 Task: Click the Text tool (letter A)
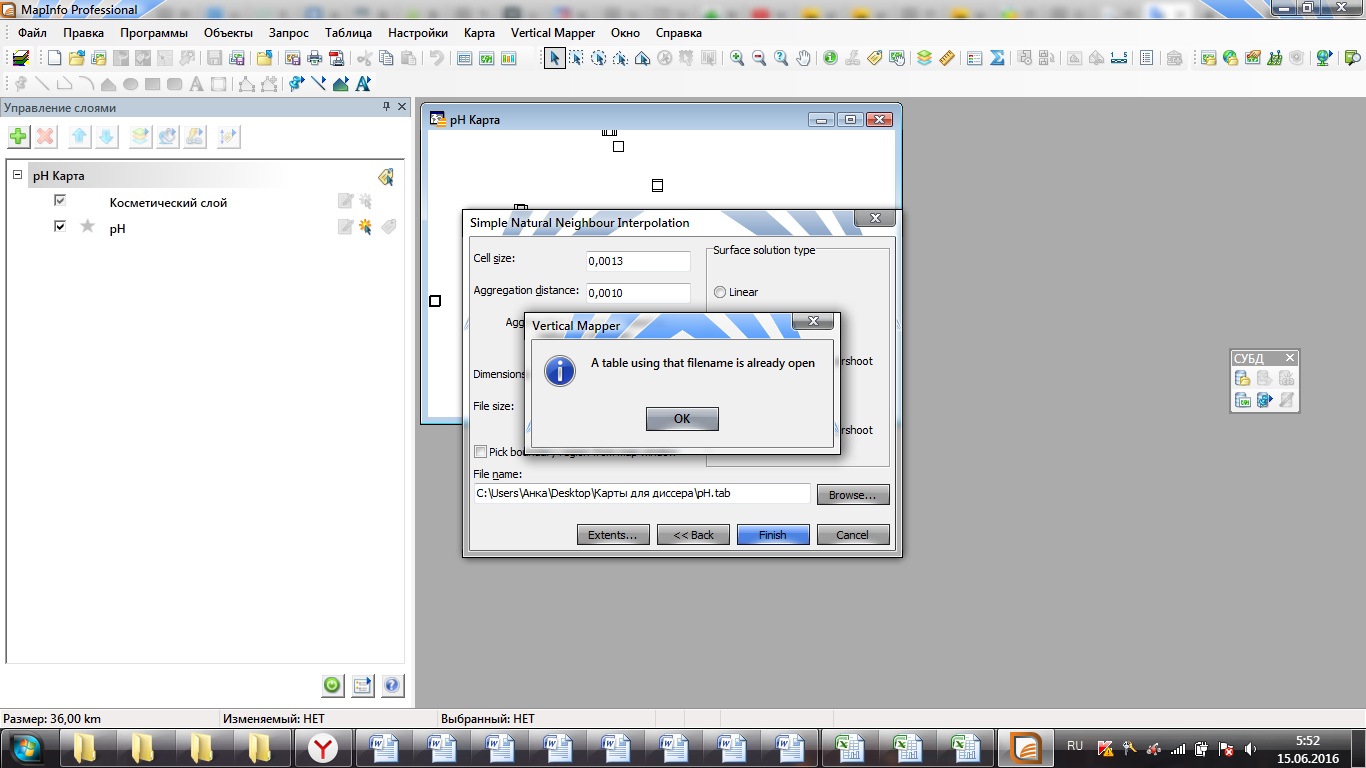click(196, 84)
